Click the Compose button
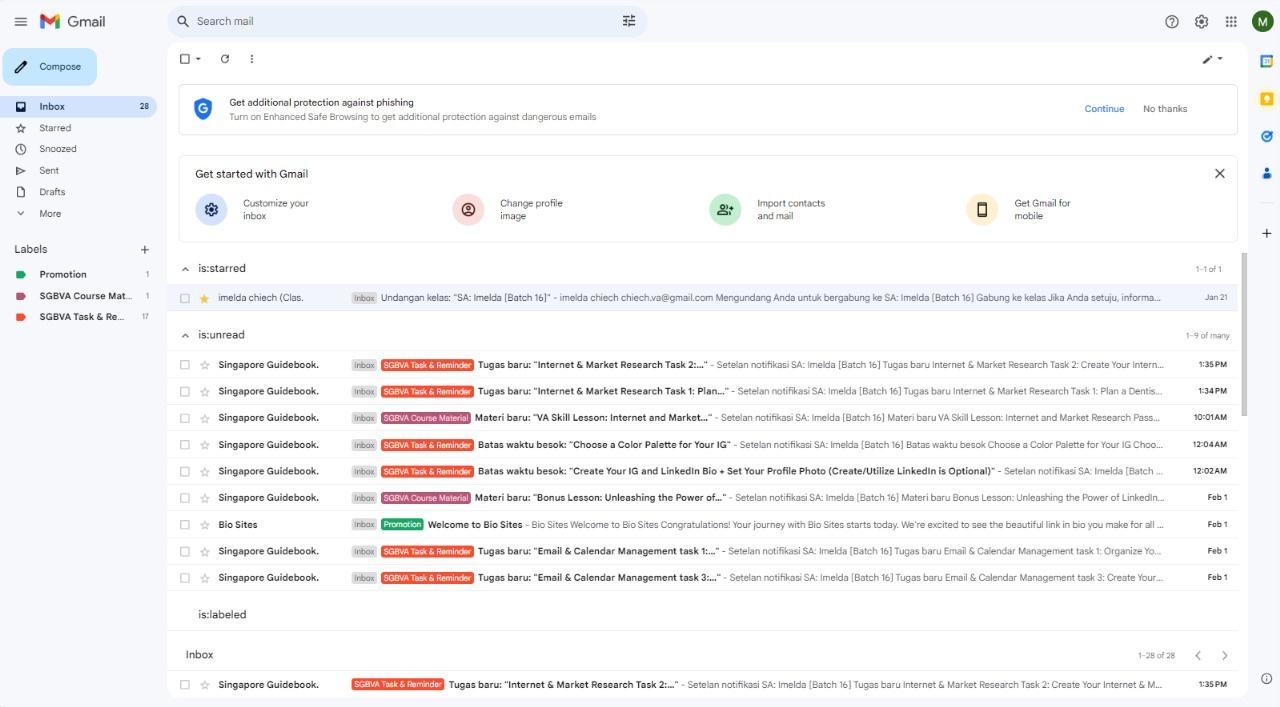This screenshot has width=1280, height=707. [x=50, y=67]
